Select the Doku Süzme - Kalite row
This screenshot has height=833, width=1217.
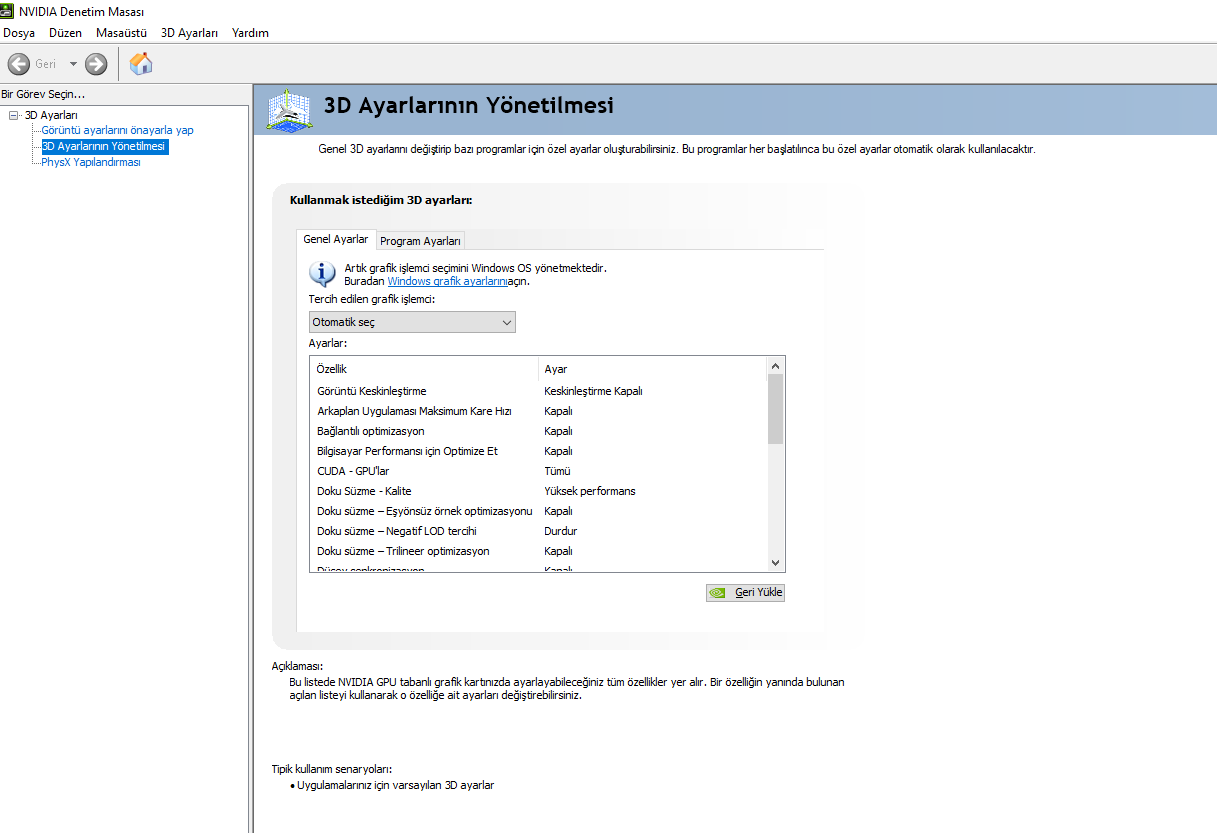click(x=538, y=491)
